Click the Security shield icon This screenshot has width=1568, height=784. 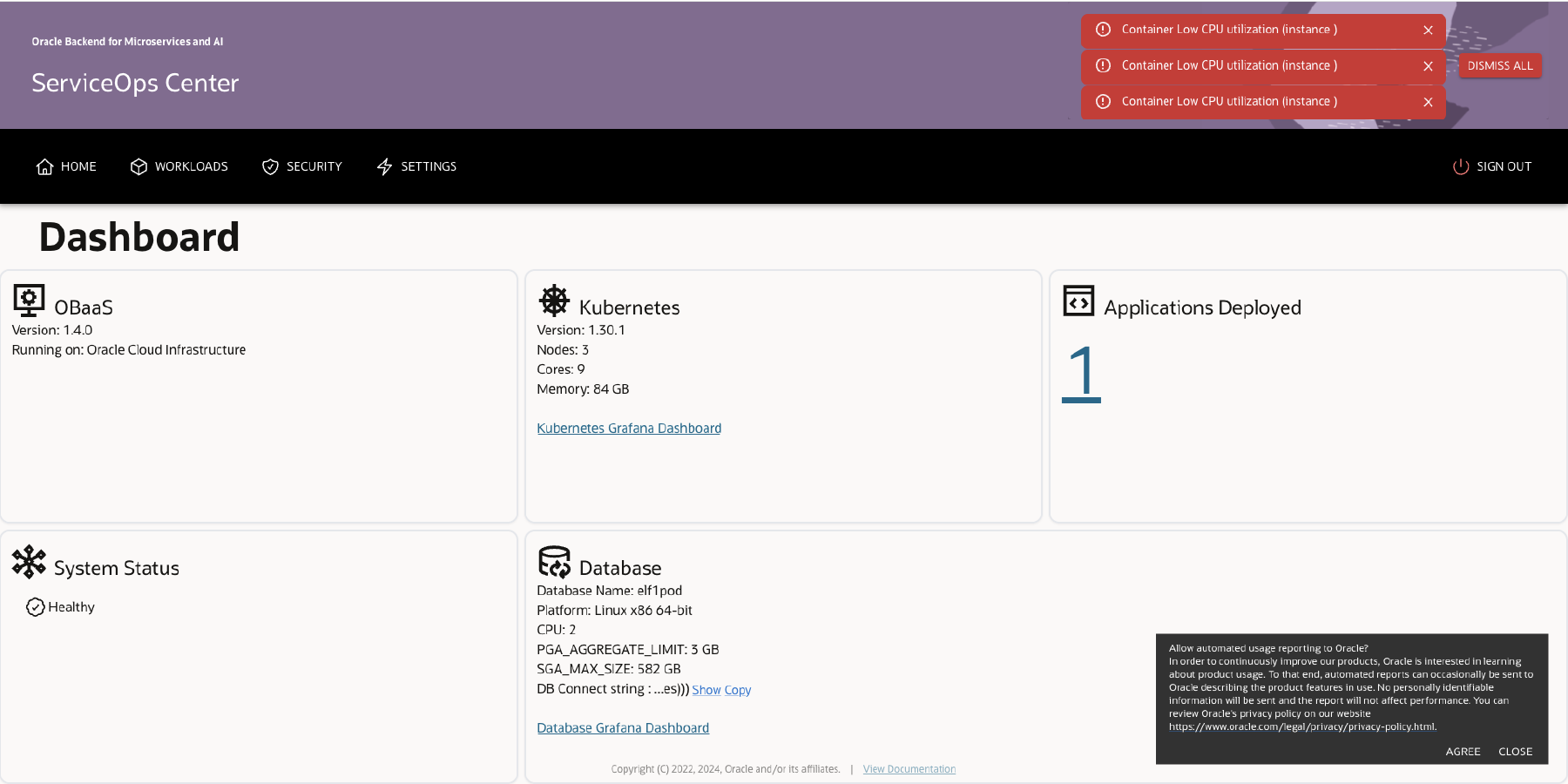tap(270, 166)
